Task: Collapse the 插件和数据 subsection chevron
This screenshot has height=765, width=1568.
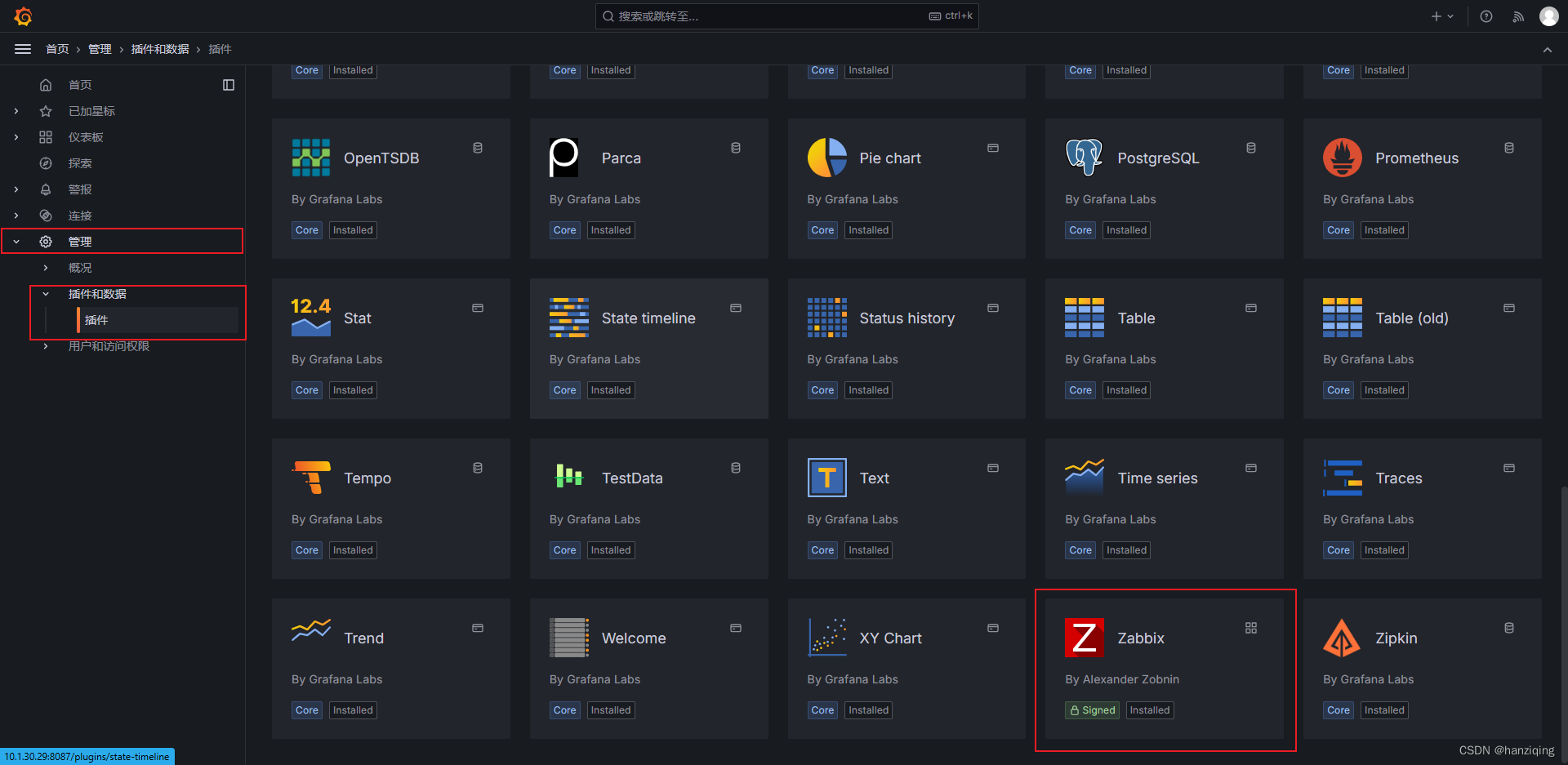Action: tap(46, 294)
